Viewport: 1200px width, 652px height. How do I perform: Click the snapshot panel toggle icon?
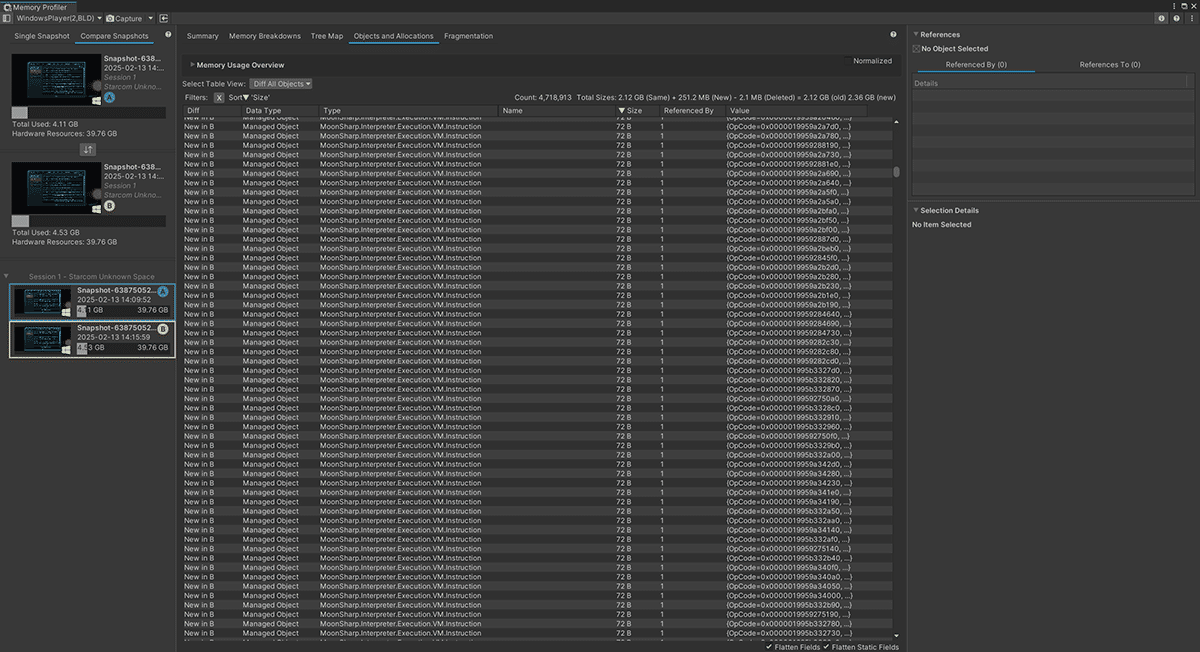(x=7, y=18)
